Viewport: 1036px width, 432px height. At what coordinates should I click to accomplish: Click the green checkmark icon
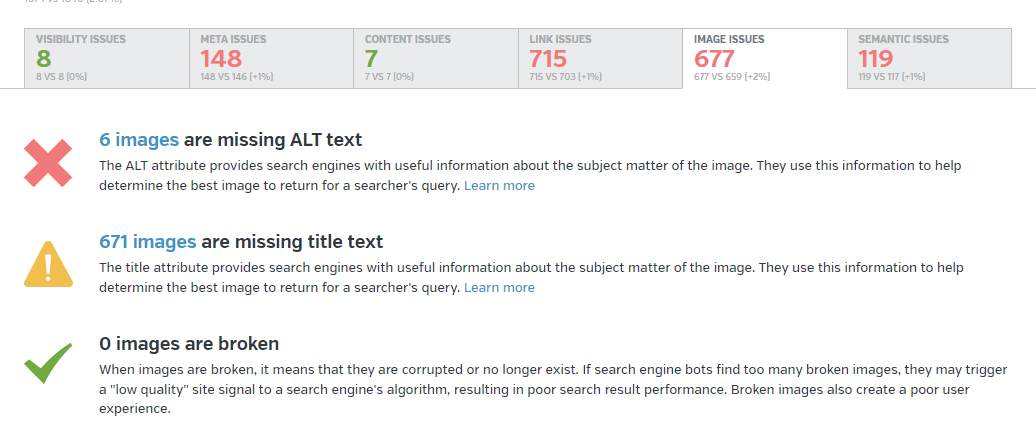48,363
